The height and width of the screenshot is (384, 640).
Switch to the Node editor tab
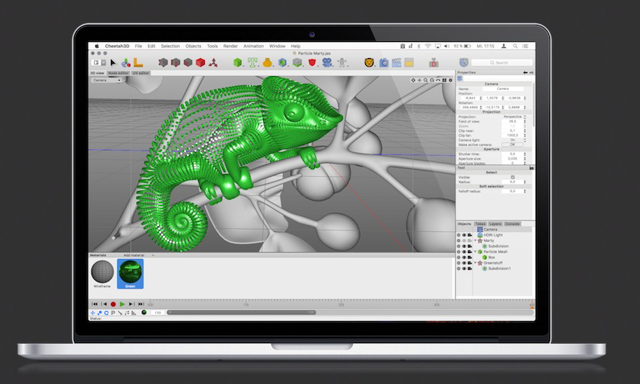click(118, 73)
